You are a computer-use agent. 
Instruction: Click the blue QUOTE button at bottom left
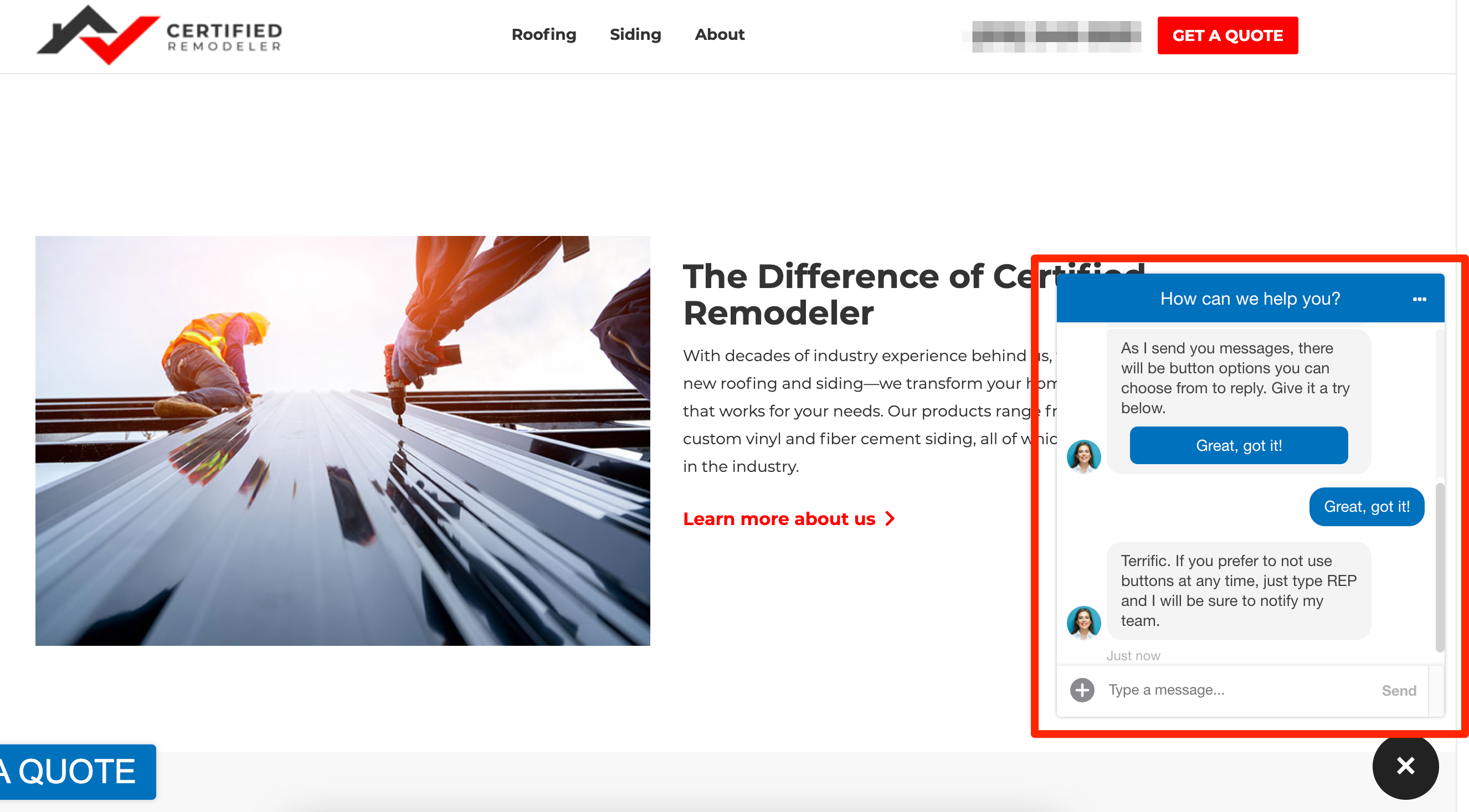pyautogui.click(x=77, y=771)
